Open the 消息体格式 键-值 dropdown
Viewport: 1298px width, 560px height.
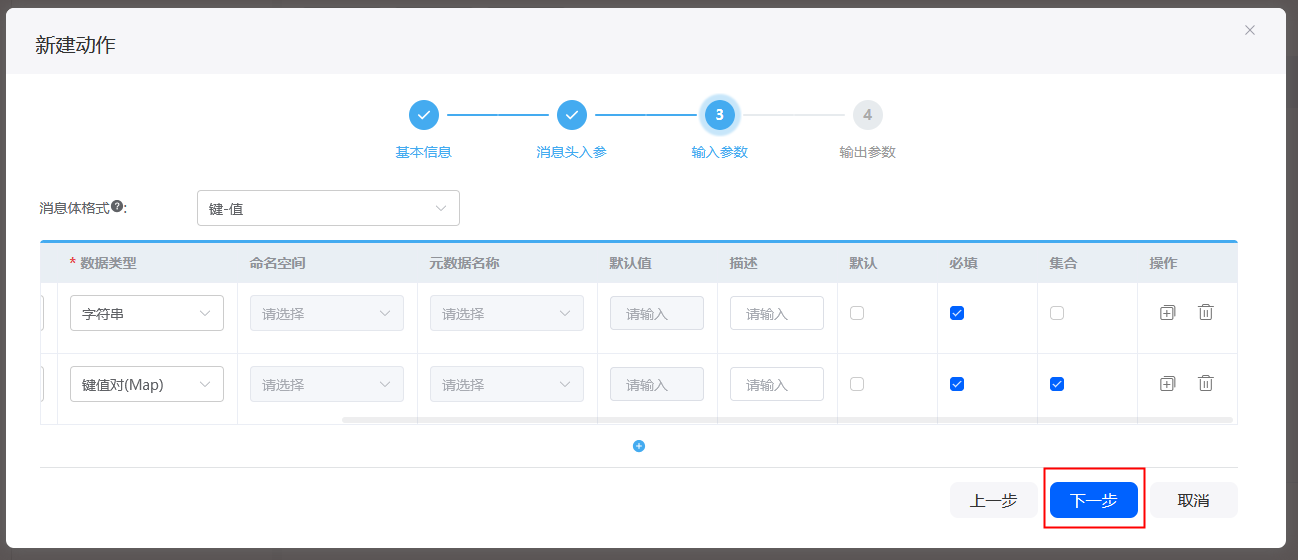pyautogui.click(x=328, y=208)
